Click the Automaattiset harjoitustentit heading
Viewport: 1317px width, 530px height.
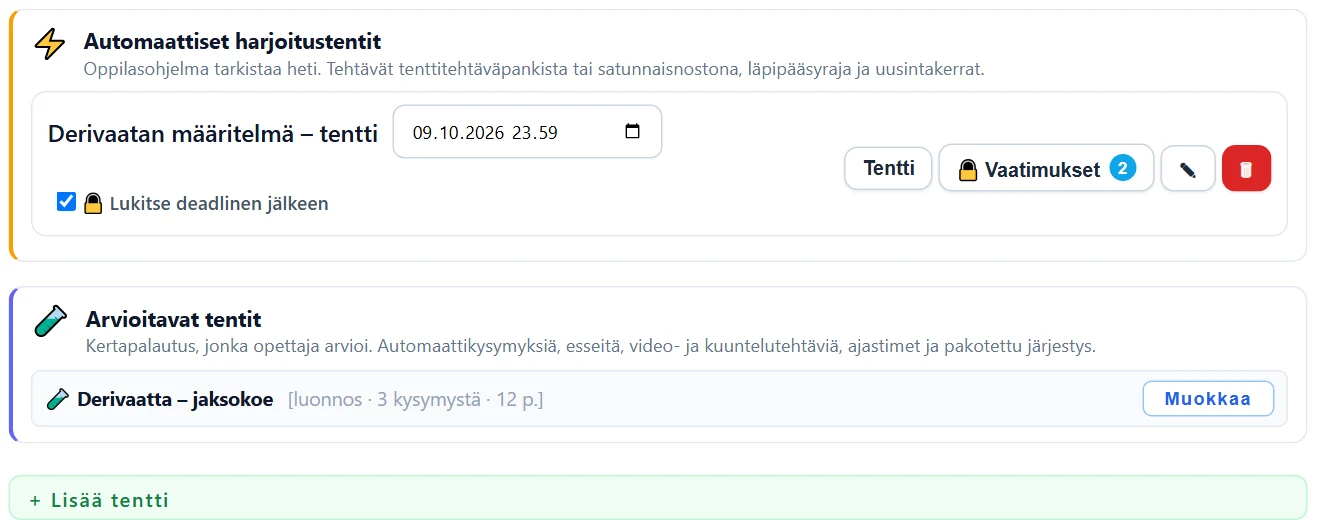click(232, 42)
